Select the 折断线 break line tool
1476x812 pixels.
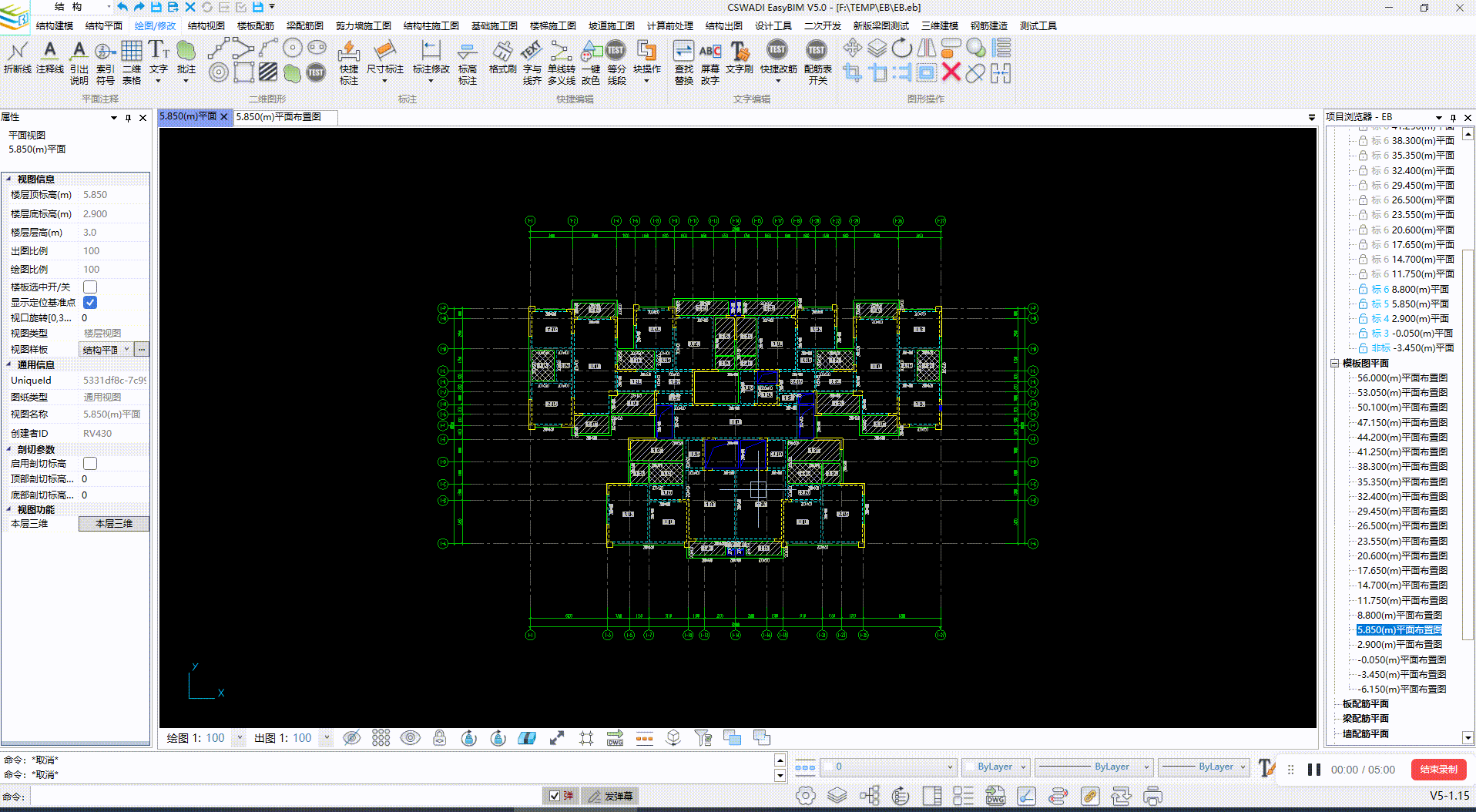pyautogui.click(x=17, y=58)
